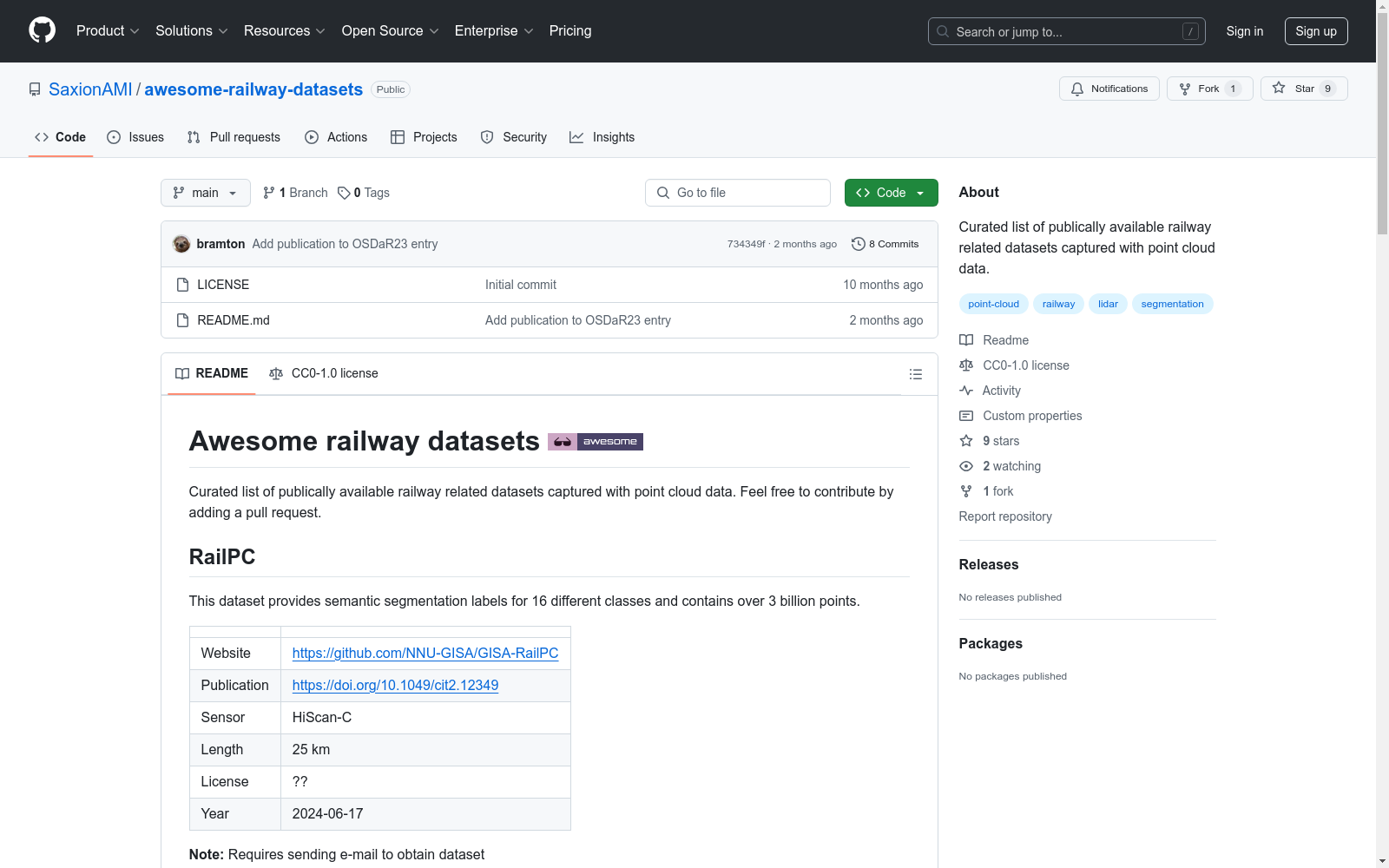Image resolution: width=1389 pixels, height=868 pixels.
Task: Click the Go to file input field
Action: [x=738, y=193]
